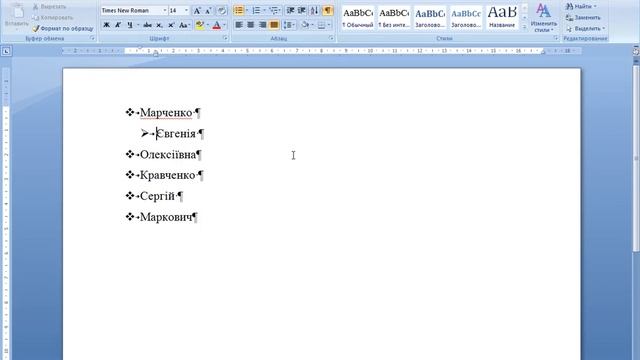This screenshot has width=640, height=360.
Task: Click the list item Олексіївна
Action: click(168, 154)
